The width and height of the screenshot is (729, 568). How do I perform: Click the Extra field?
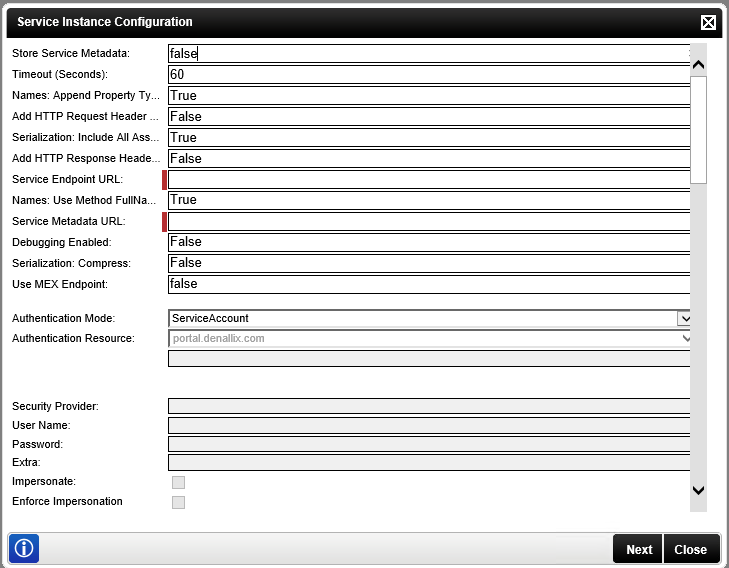click(429, 462)
